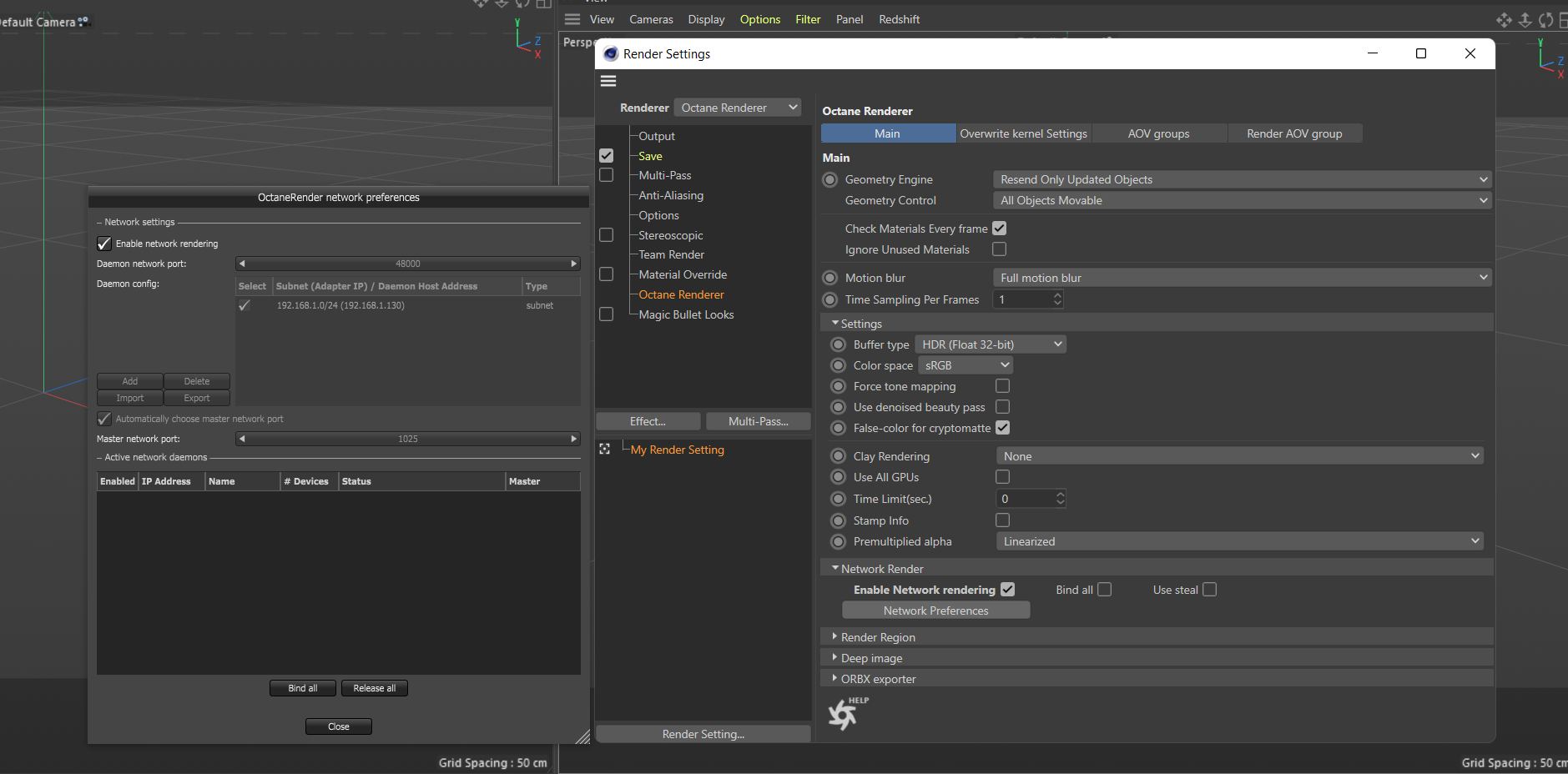
Task: Open the Color space sRGB dropdown
Action: (966, 365)
